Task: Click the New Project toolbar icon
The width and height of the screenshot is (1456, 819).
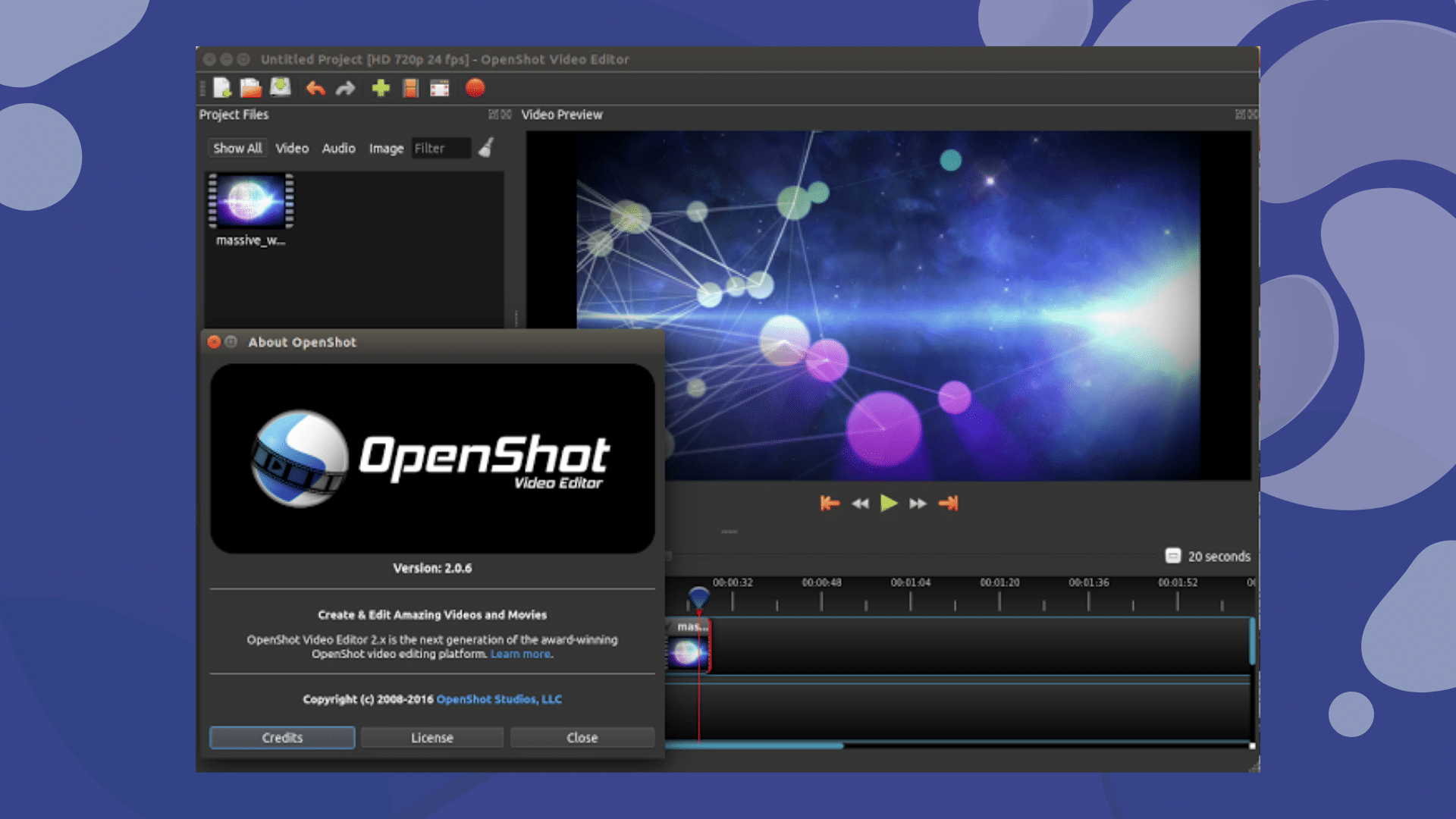Action: point(222,88)
